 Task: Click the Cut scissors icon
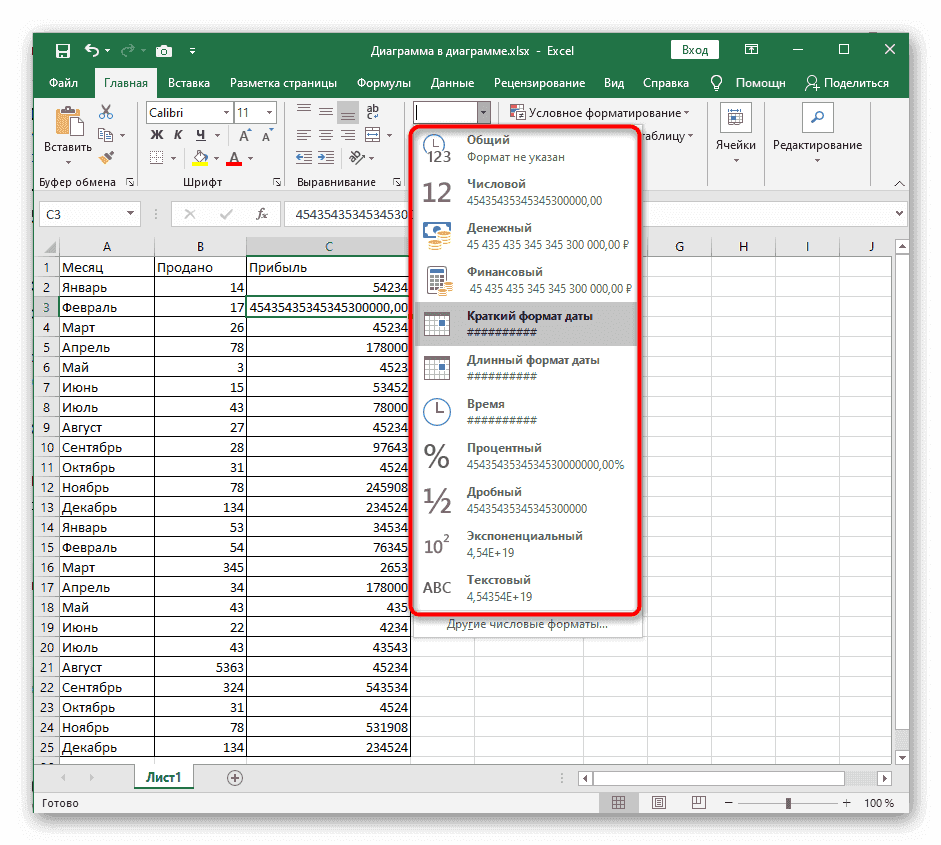(x=106, y=113)
